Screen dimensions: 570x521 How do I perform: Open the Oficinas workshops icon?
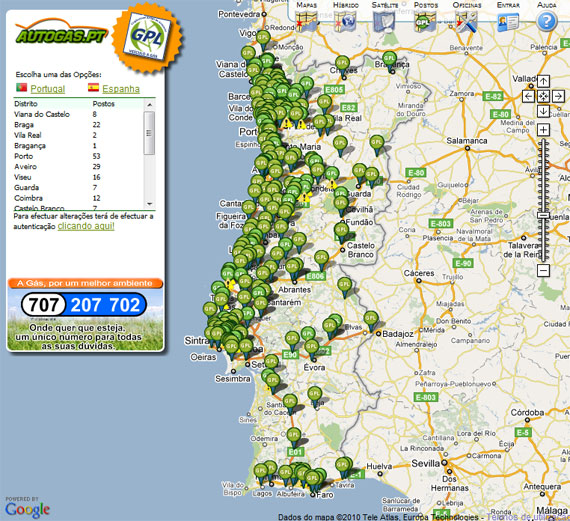click(x=467, y=21)
